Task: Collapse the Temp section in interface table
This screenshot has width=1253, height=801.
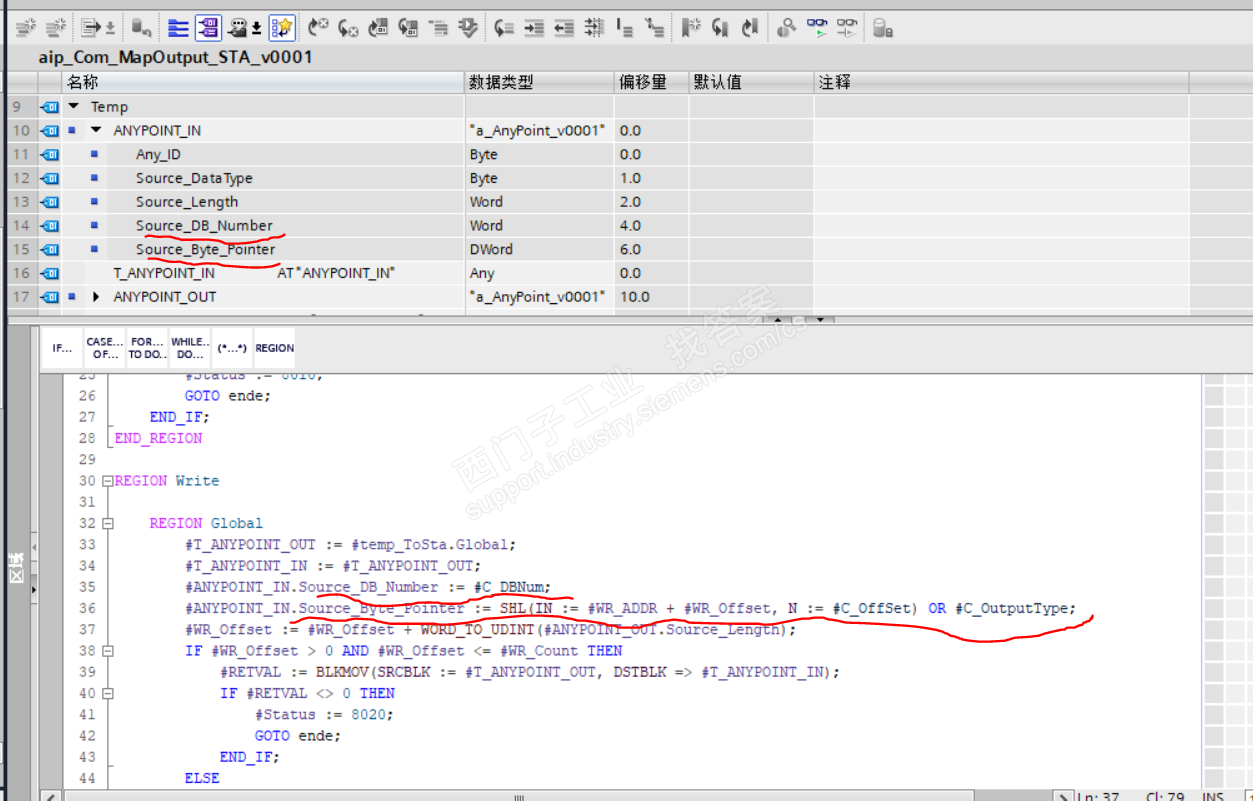Action: click(x=74, y=107)
